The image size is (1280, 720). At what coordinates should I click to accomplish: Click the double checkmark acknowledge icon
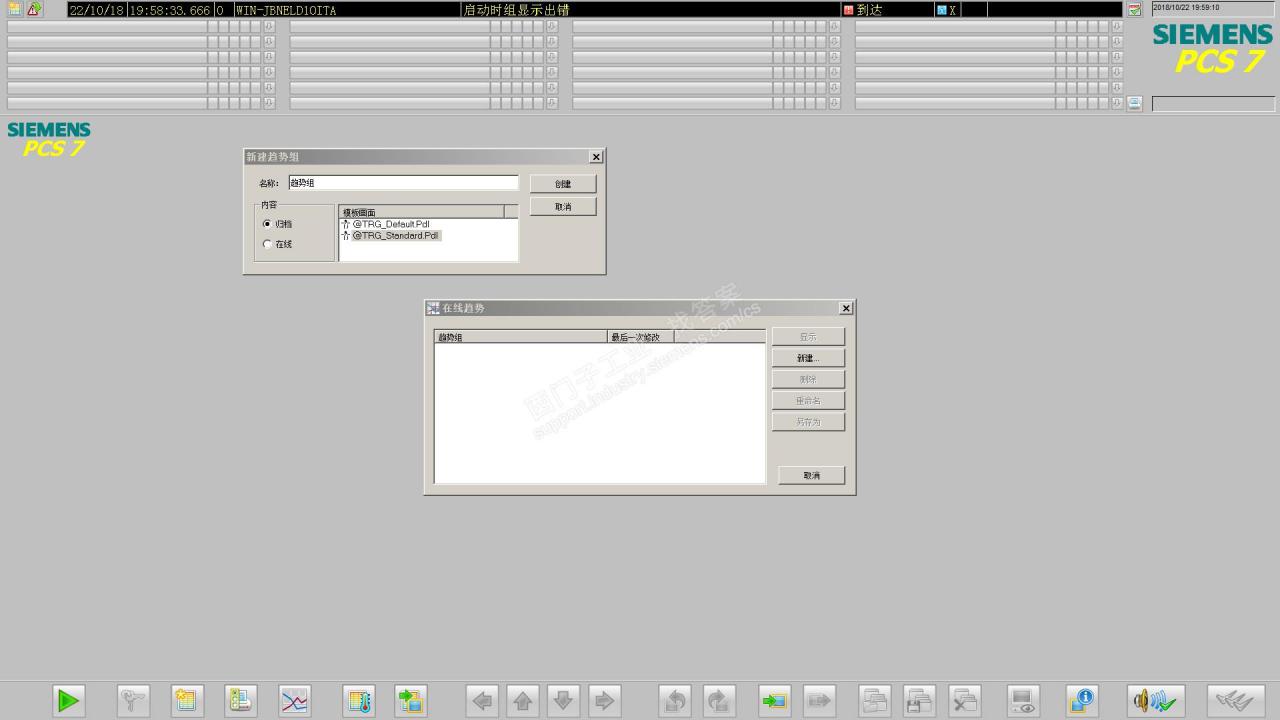(x=1236, y=700)
